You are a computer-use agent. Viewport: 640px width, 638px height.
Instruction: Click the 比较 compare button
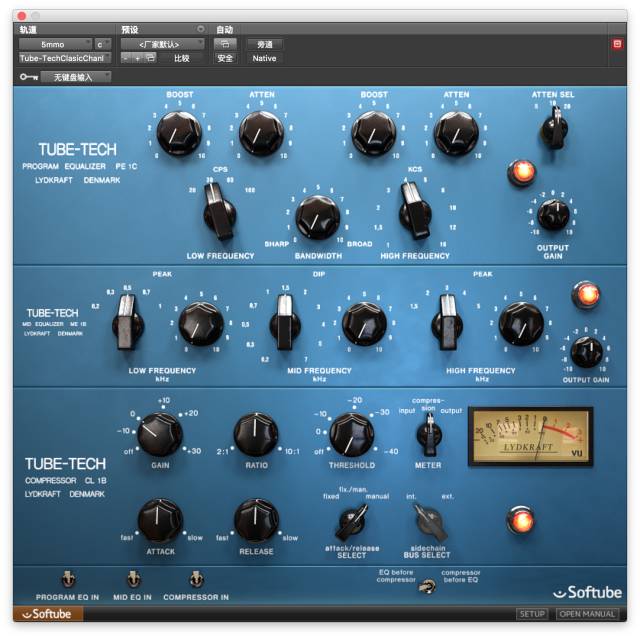click(x=182, y=58)
